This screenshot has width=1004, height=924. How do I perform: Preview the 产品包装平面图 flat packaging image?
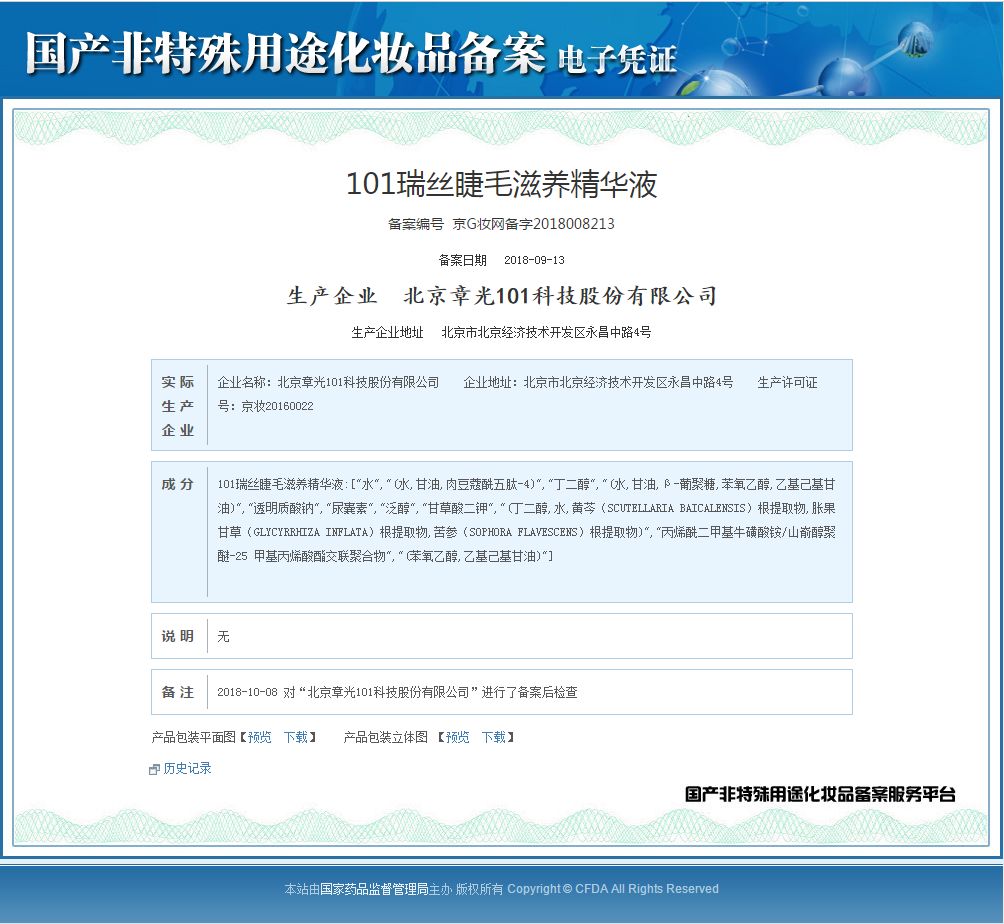tap(258, 738)
